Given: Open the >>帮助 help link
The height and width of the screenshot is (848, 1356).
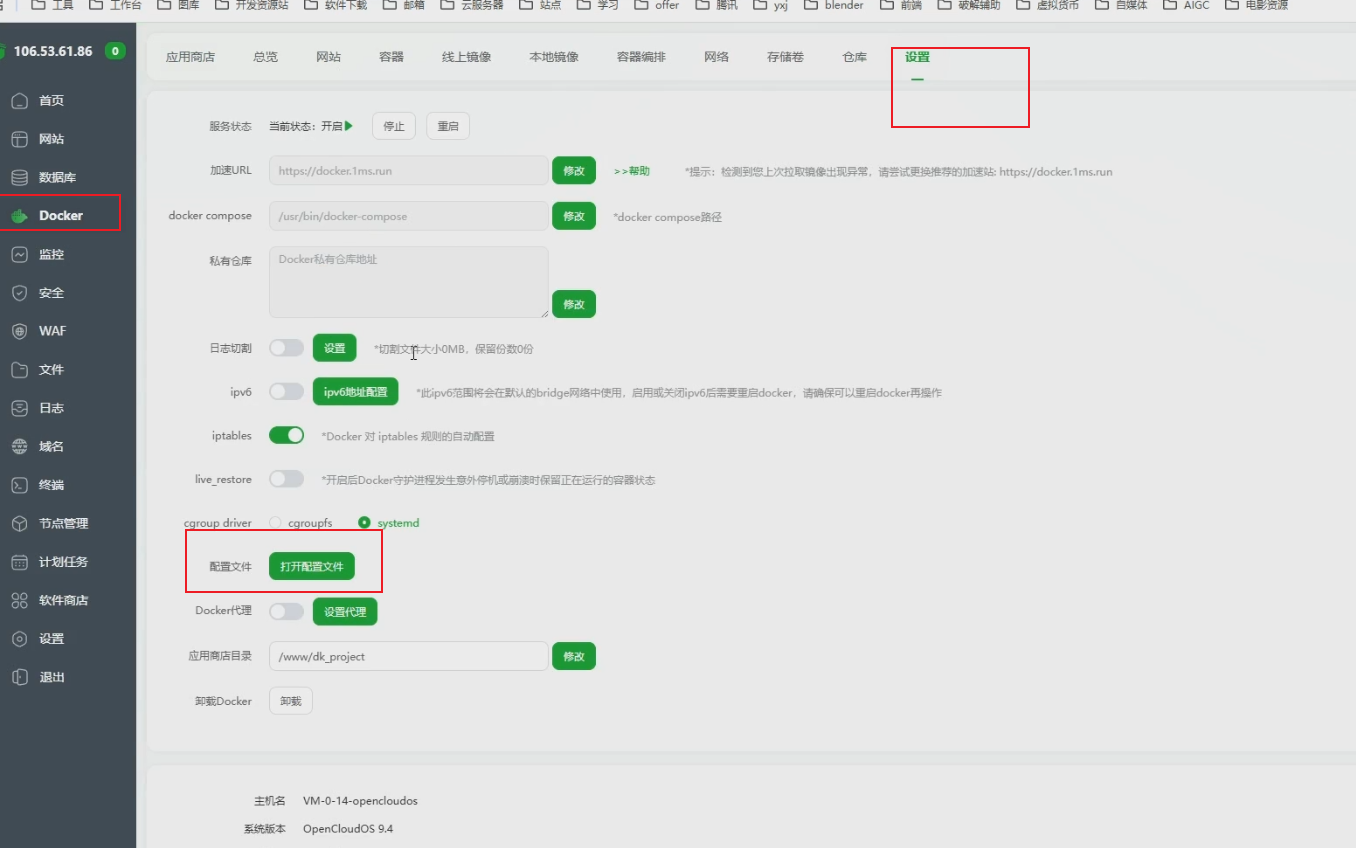Looking at the screenshot, I should pyautogui.click(x=631, y=171).
